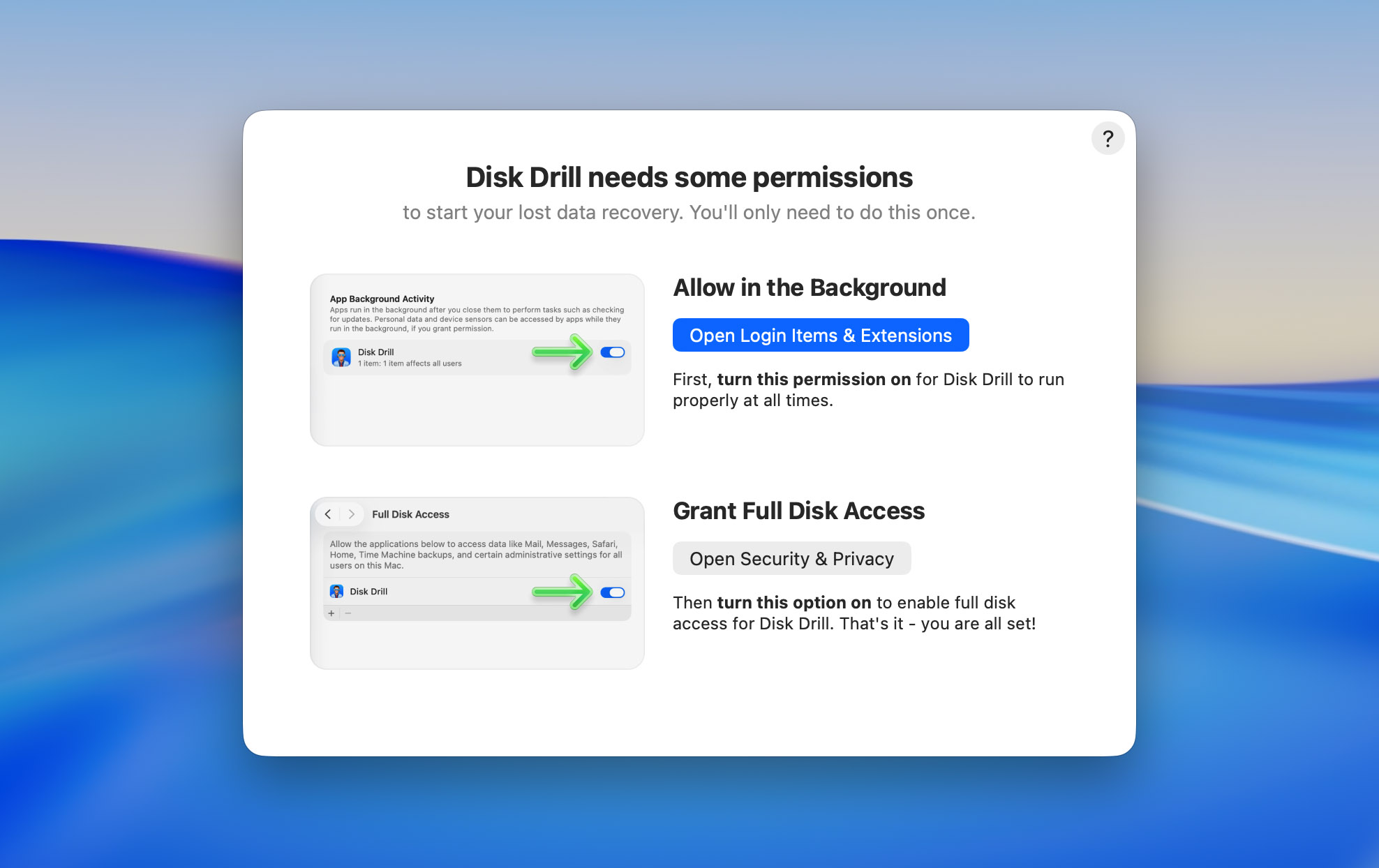This screenshot has width=1379, height=868.
Task: Open Security & Privacy settings
Action: (791, 558)
